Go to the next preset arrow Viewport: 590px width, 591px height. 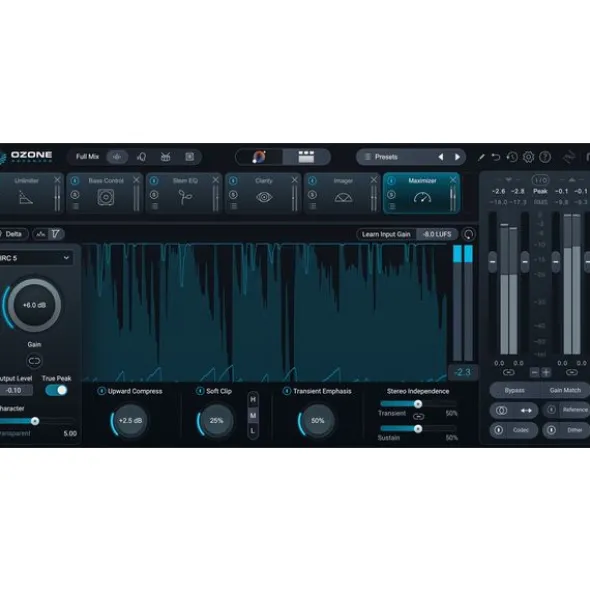[457, 157]
